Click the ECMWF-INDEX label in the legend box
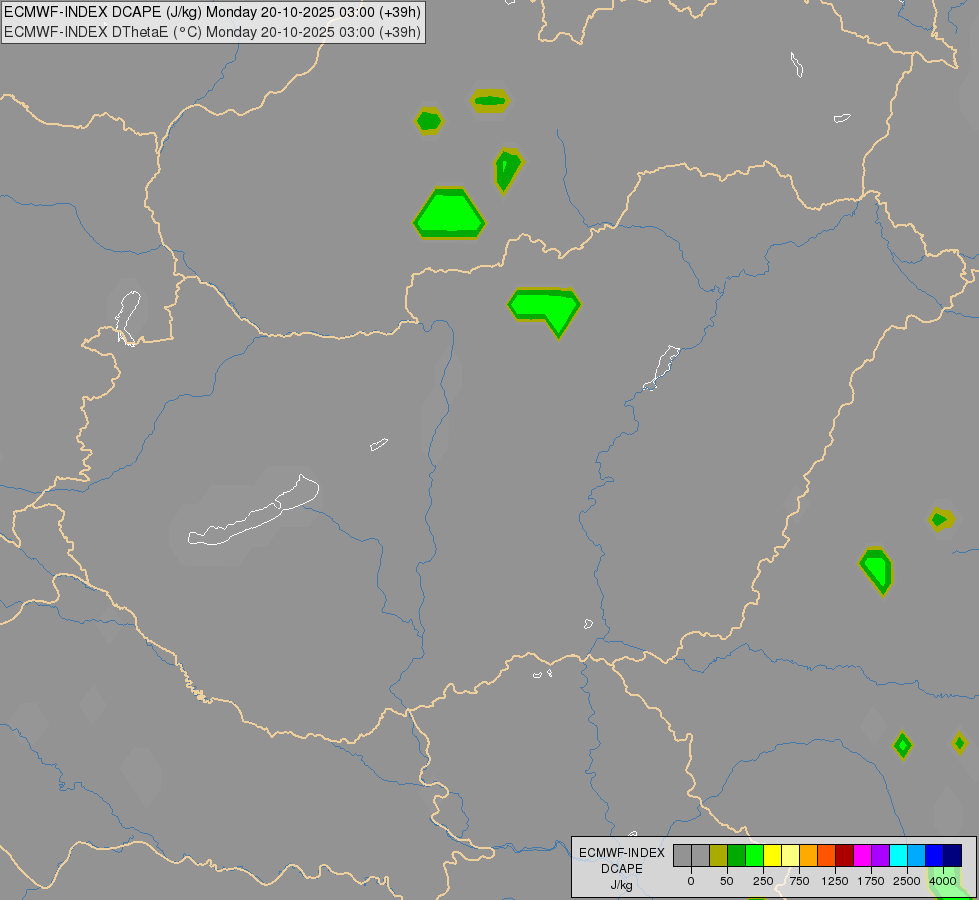 coord(622,853)
